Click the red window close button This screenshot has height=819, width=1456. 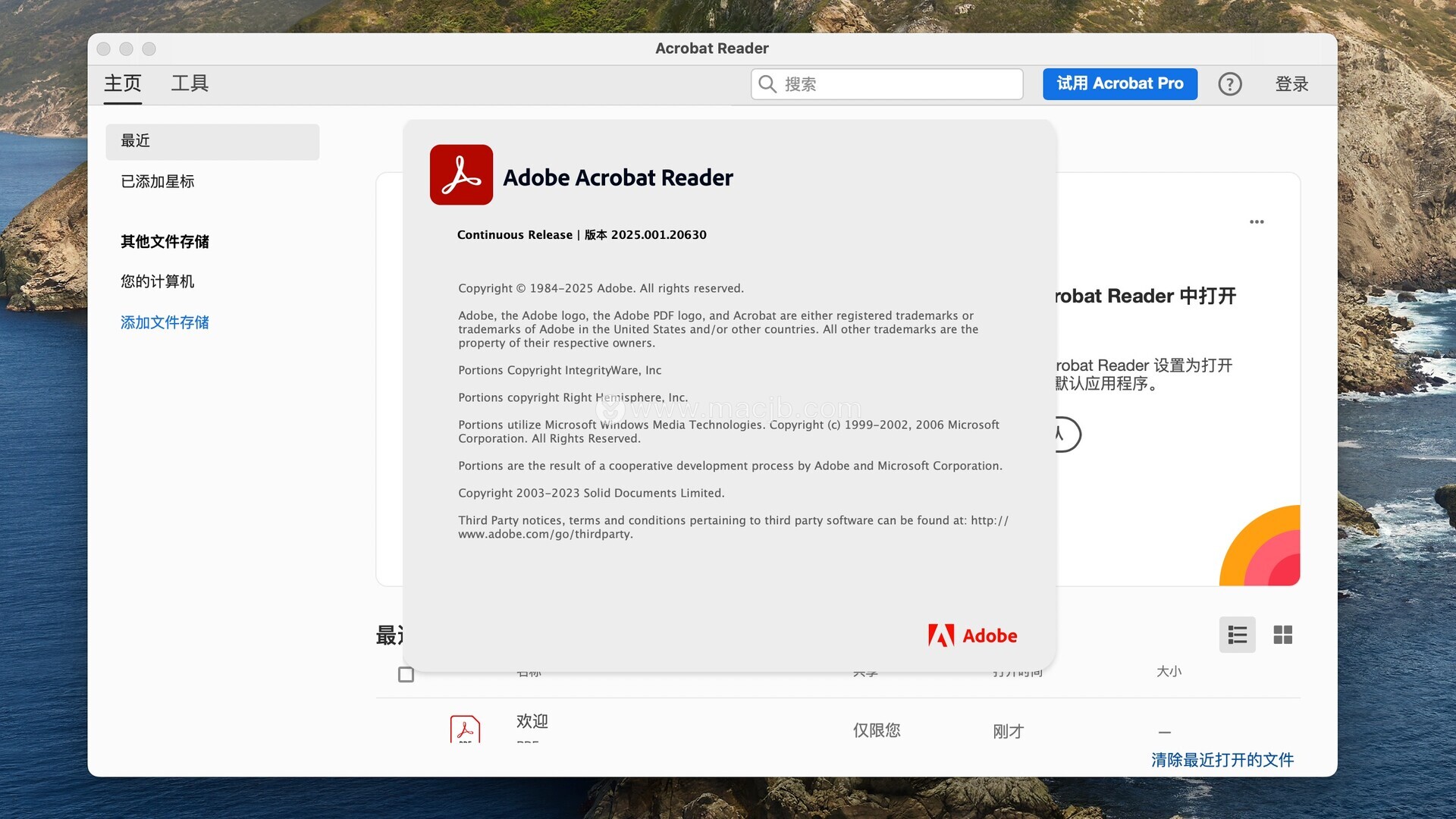click(x=104, y=49)
